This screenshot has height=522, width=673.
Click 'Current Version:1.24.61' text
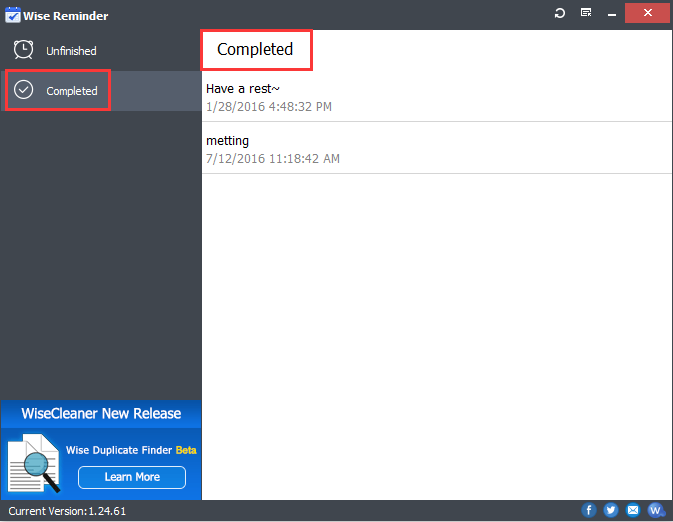point(67,511)
